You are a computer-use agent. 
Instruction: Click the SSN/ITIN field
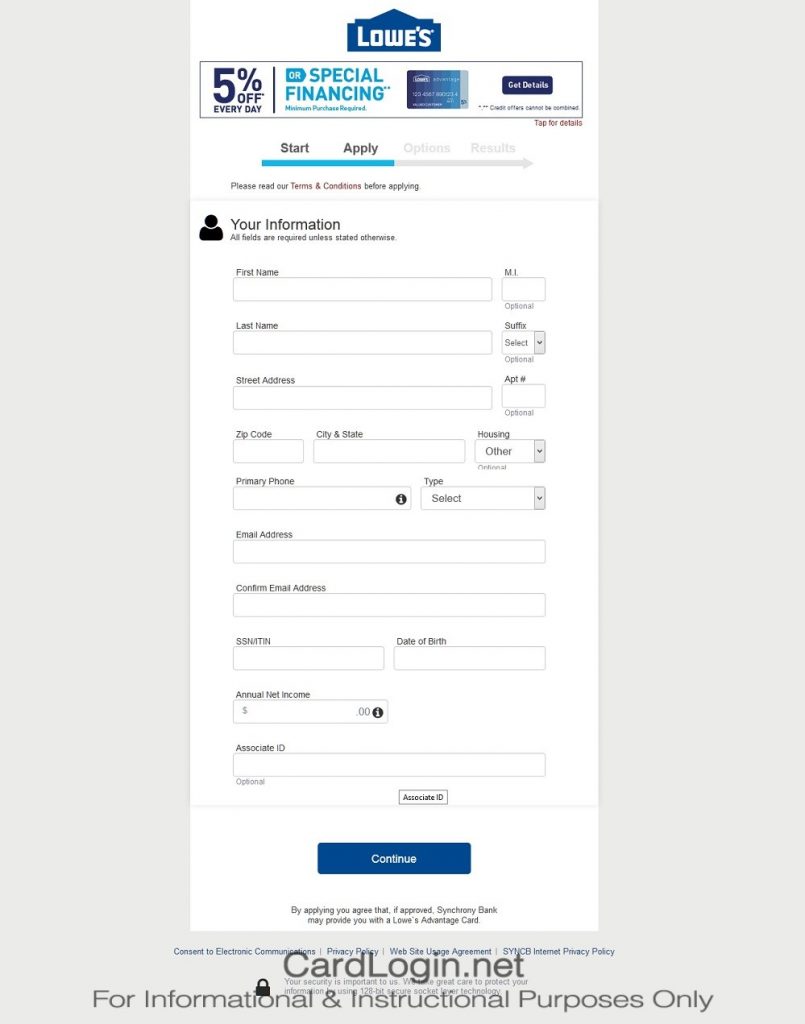point(308,658)
